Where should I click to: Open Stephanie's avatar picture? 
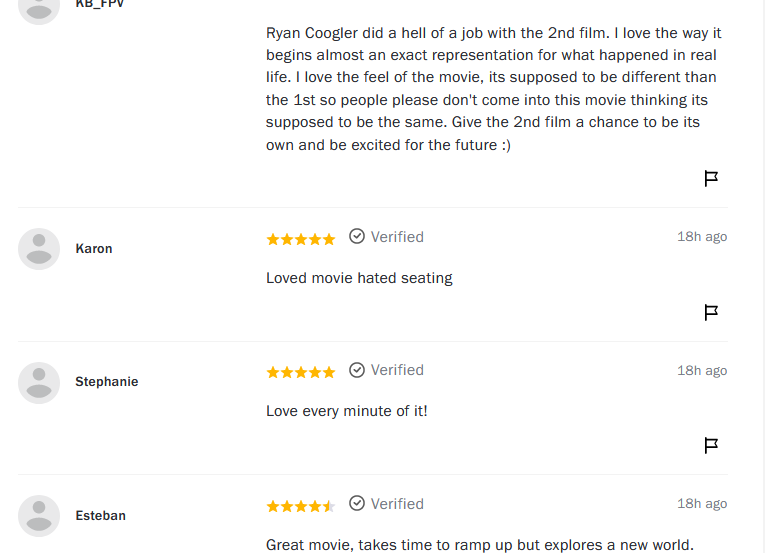point(39,383)
